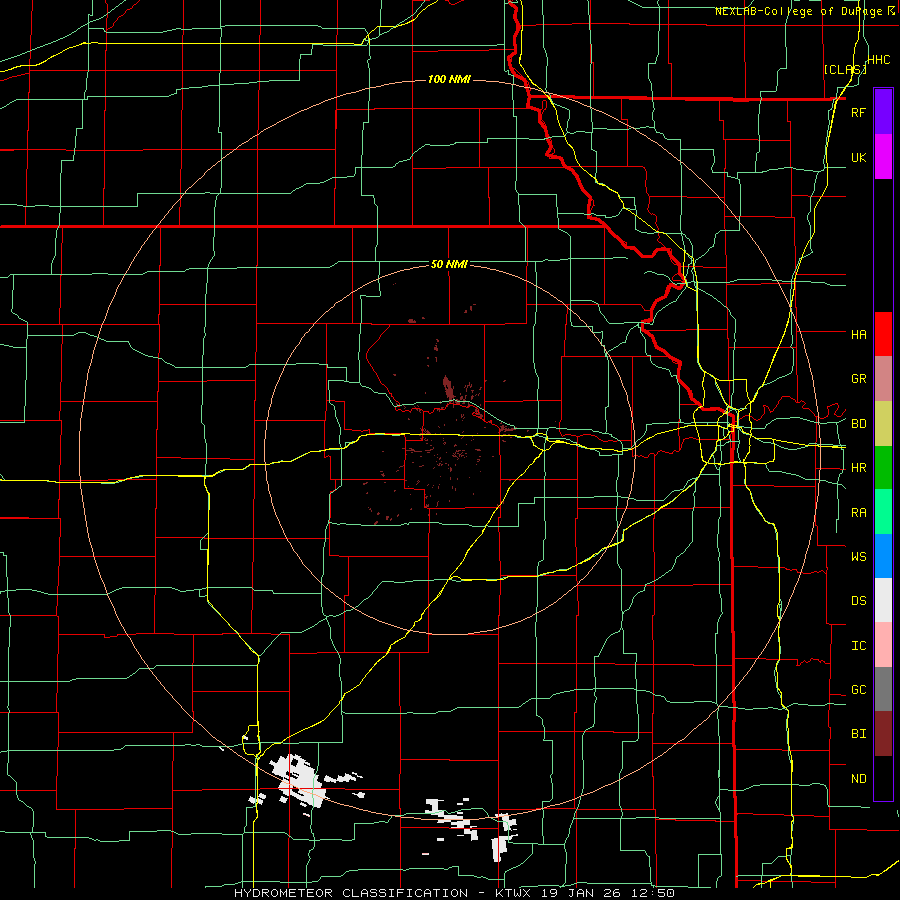Image resolution: width=900 pixels, height=900 pixels.
Task: Click the GC gray legend swatch
Action: tap(883, 689)
